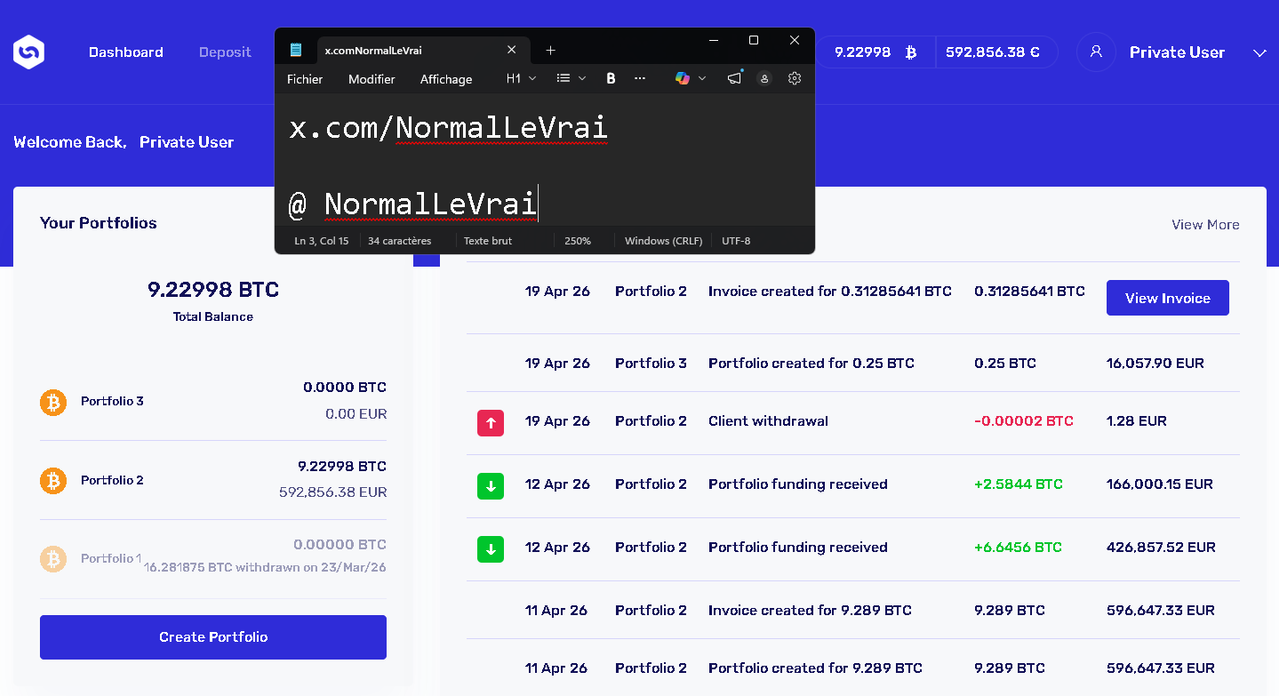Open the Fichier menu in Notepad

coord(305,79)
